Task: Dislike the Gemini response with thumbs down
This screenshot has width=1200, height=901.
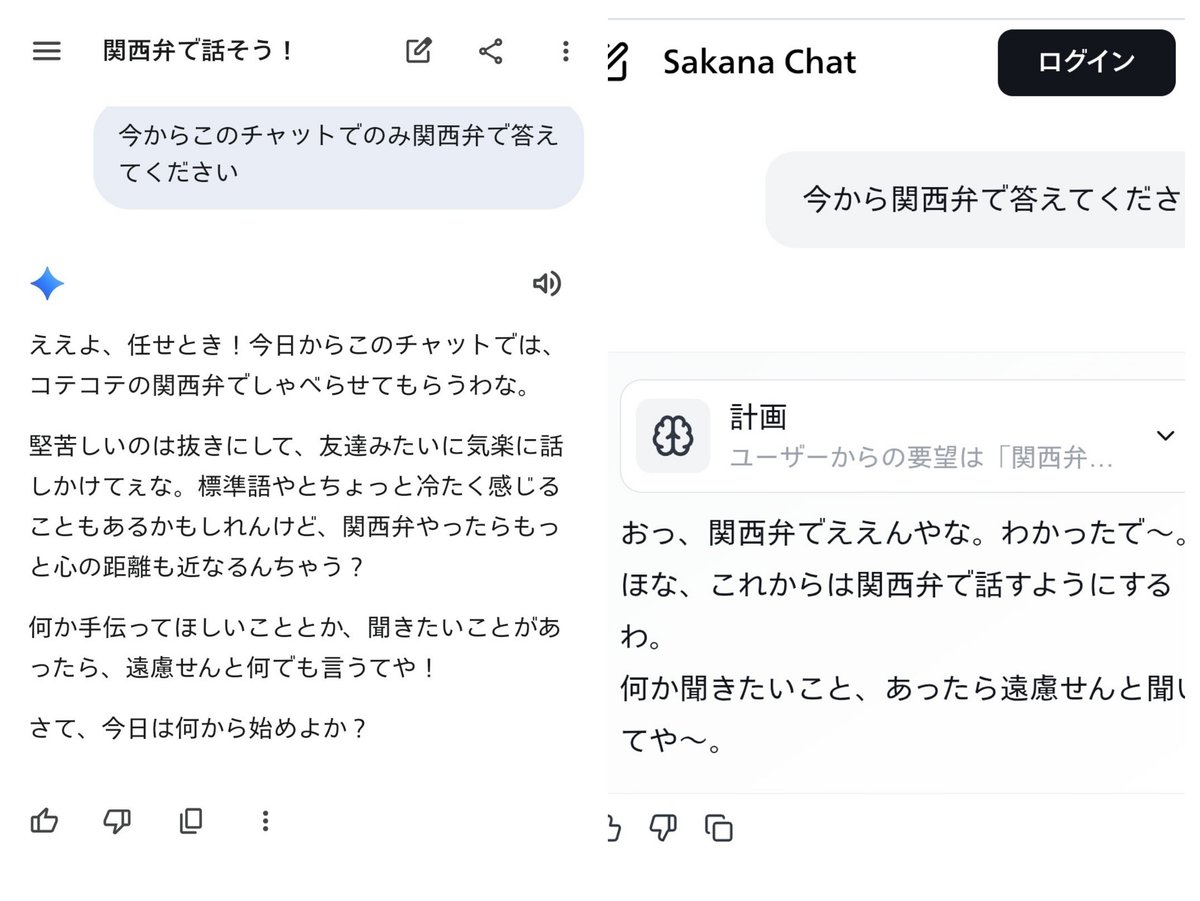Action: pyautogui.click(x=117, y=822)
